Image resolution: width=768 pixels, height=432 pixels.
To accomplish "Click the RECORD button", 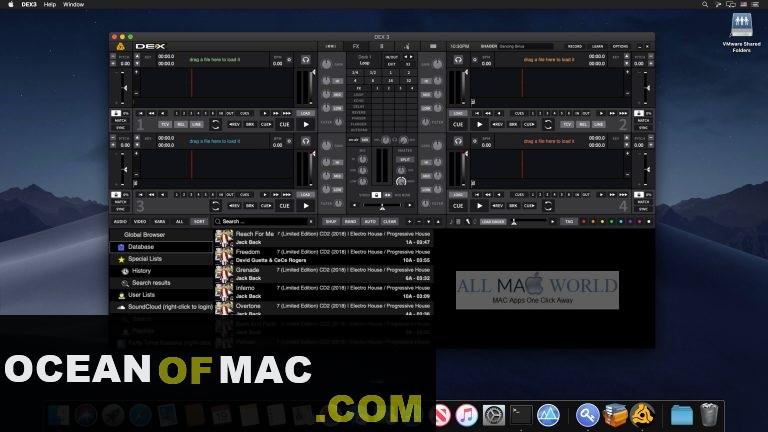I will [x=575, y=46].
